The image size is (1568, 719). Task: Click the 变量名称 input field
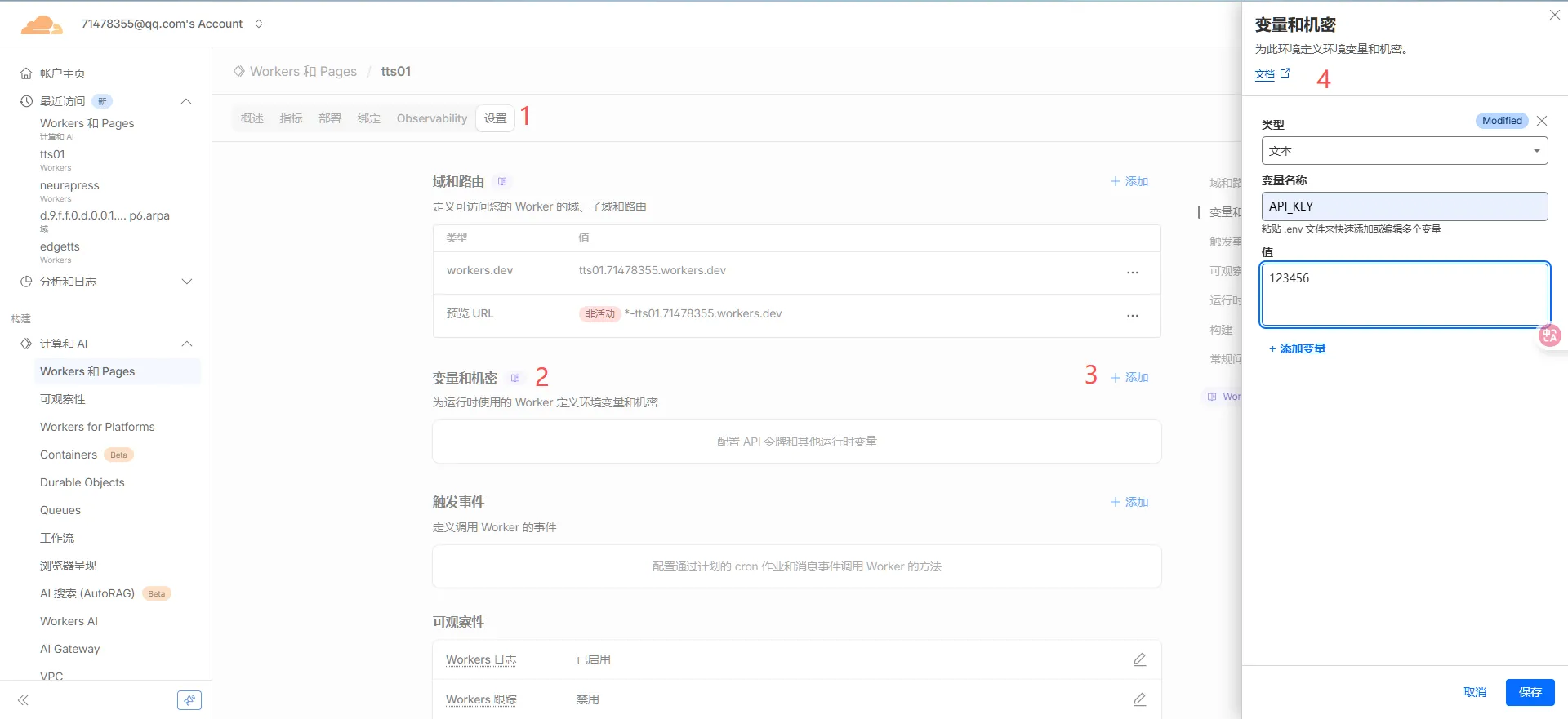point(1404,206)
